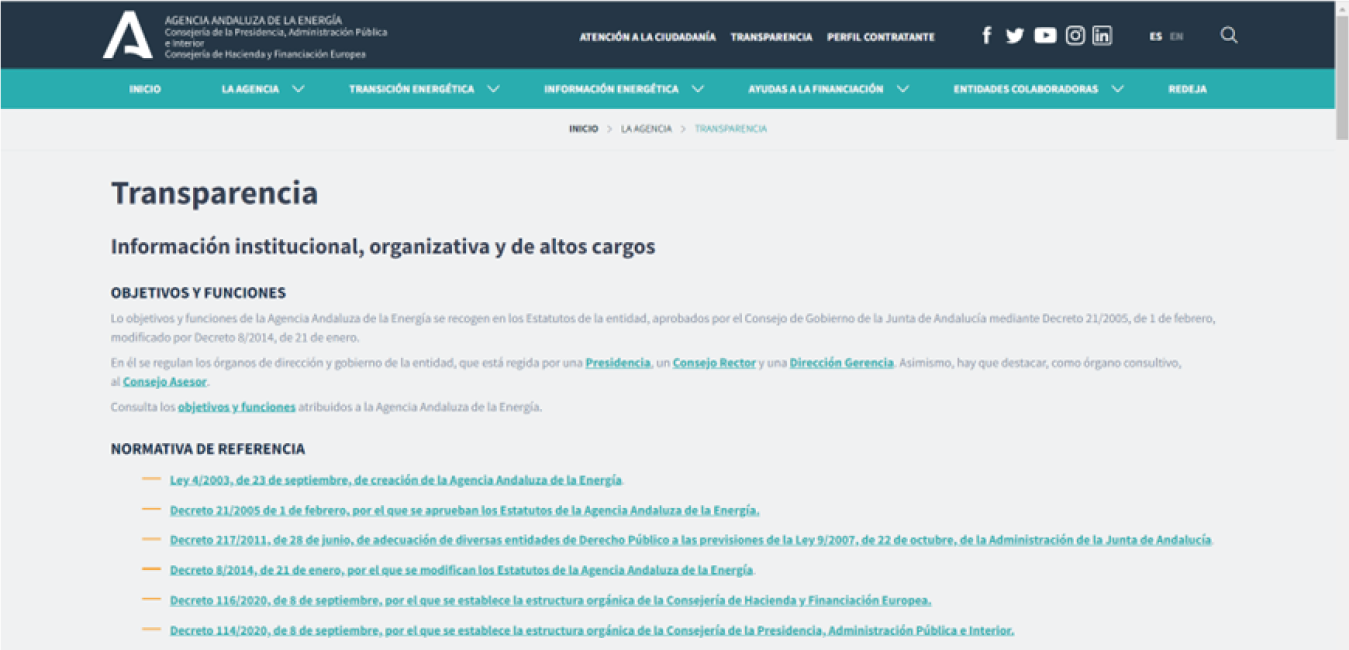Screen dimensions: 1349x650
Task: Open REDEJA menu item
Action: point(1187,89)
